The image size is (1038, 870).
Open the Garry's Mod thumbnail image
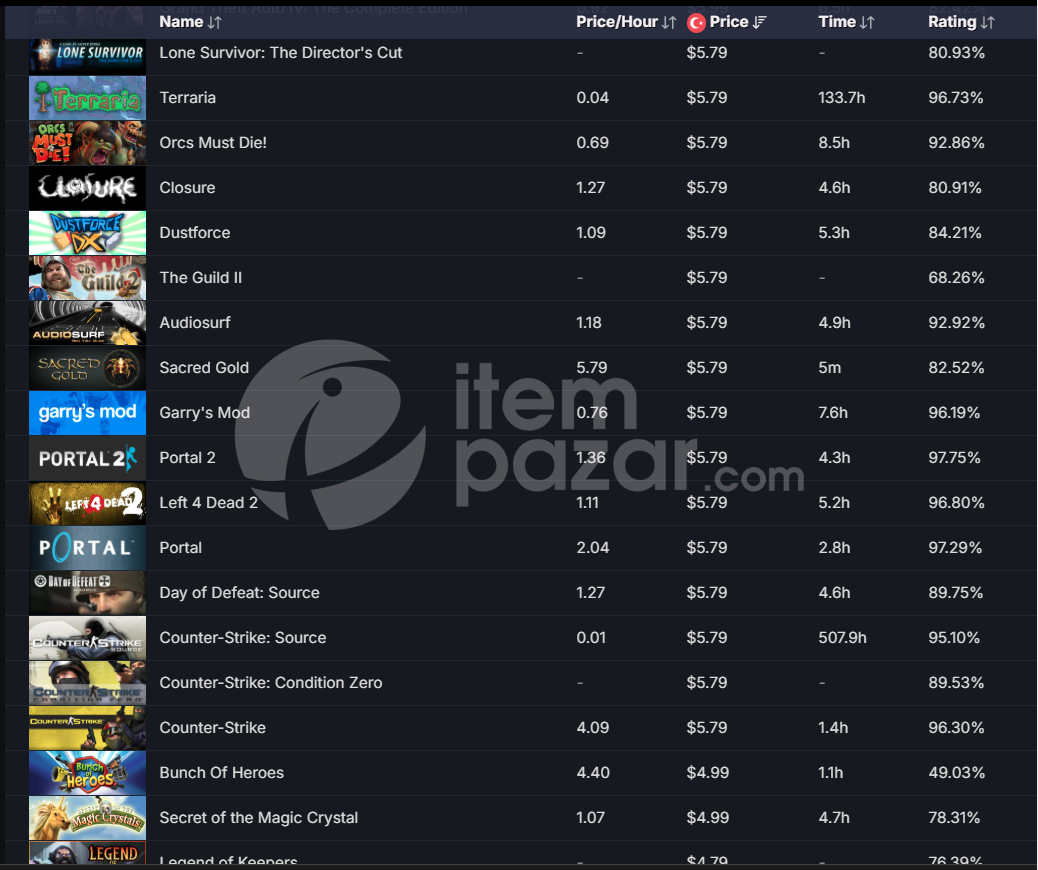click(x=87, y=413)
